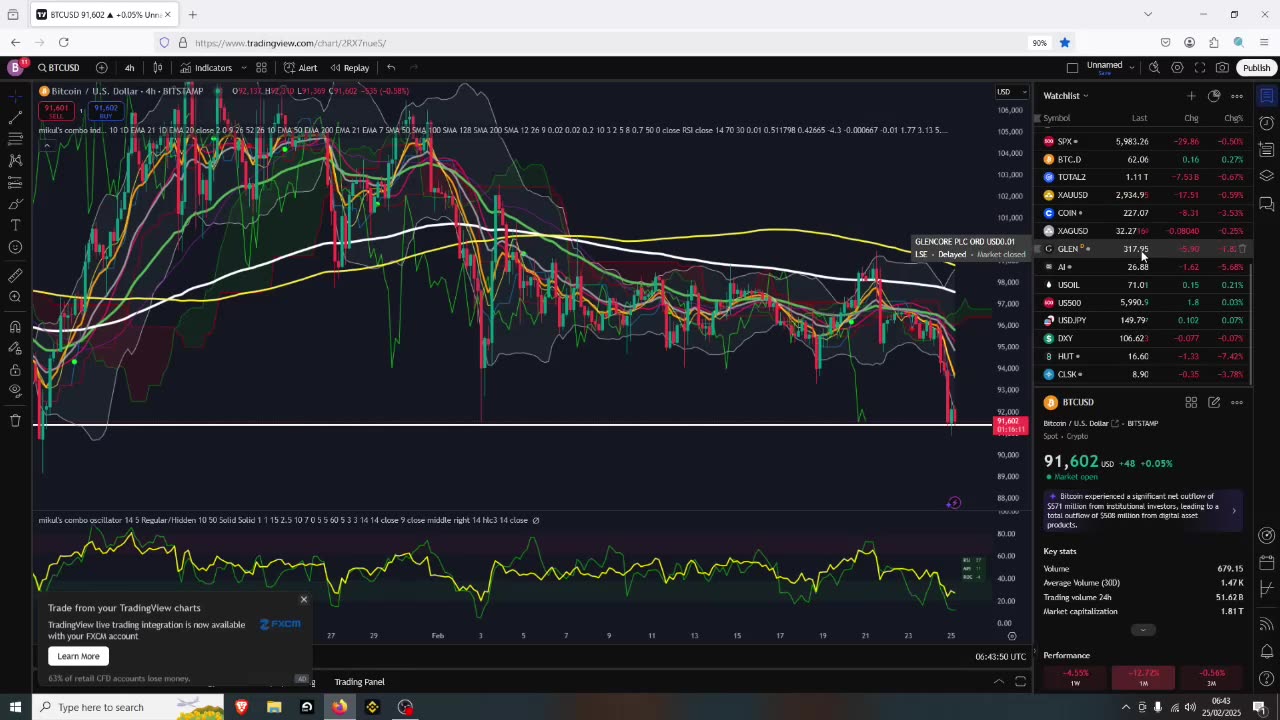Select the ruler measure tool

click(x=15, y=275)
